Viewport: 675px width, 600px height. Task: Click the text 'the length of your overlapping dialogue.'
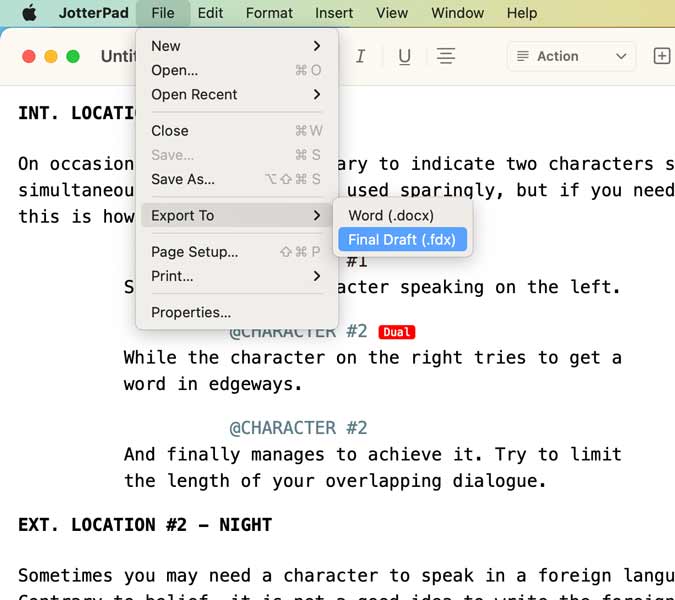tap(335, 481)
